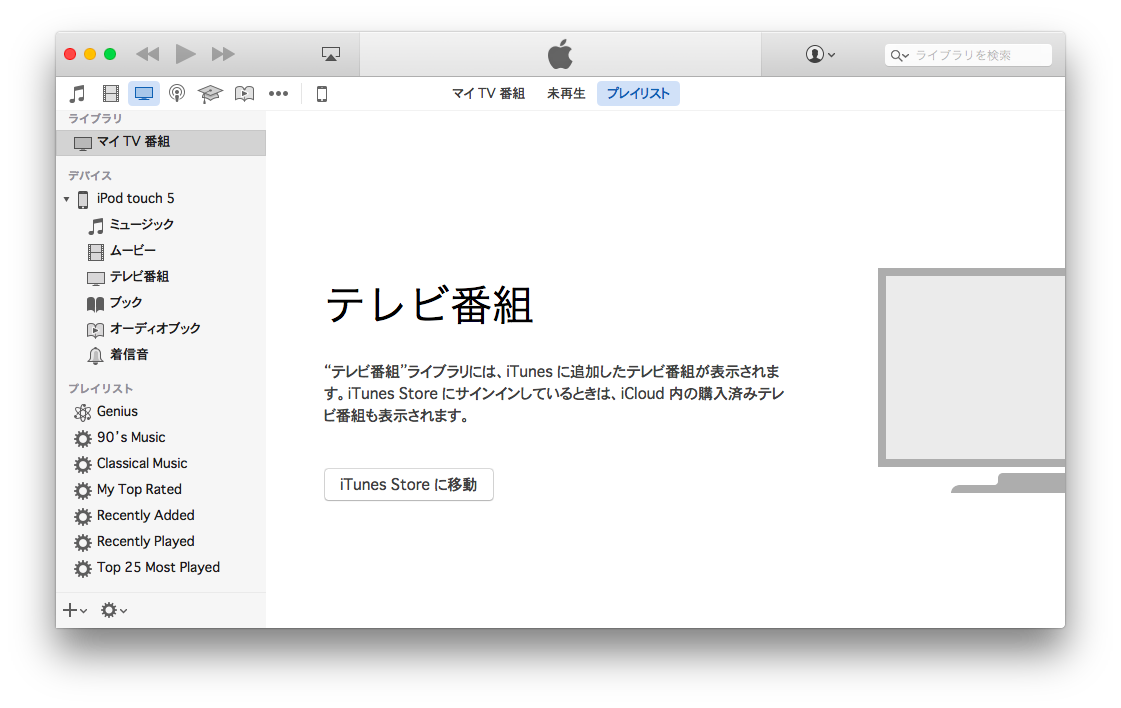Open the iTunes U graduation cap icon
The image size is (1121, 708).
click(210, 94)
